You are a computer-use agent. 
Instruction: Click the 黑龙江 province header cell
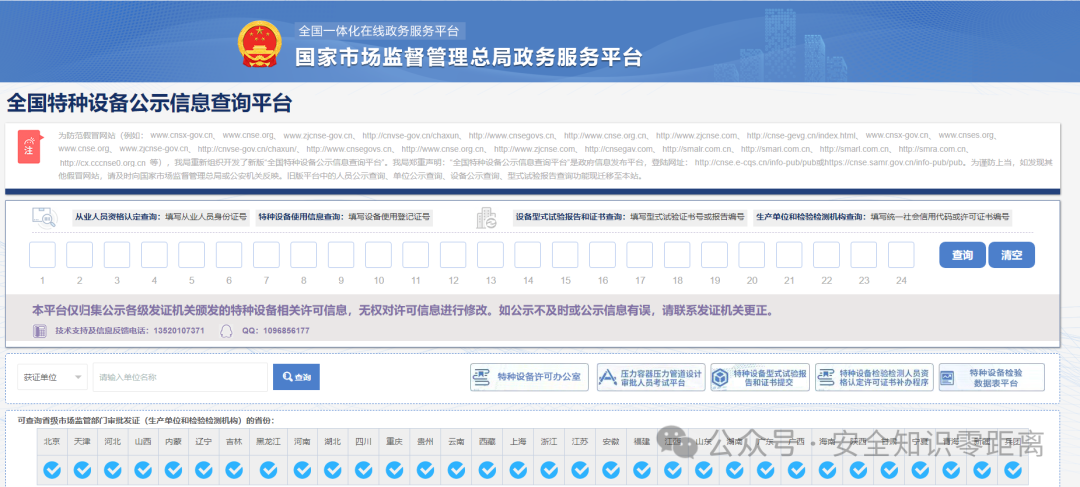tap(267, 442)
